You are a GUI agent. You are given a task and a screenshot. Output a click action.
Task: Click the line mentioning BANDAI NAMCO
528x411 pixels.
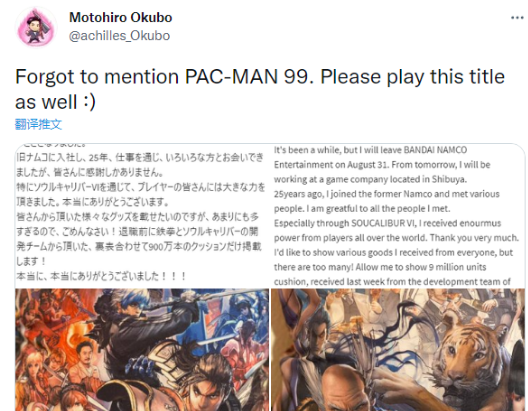370,150
